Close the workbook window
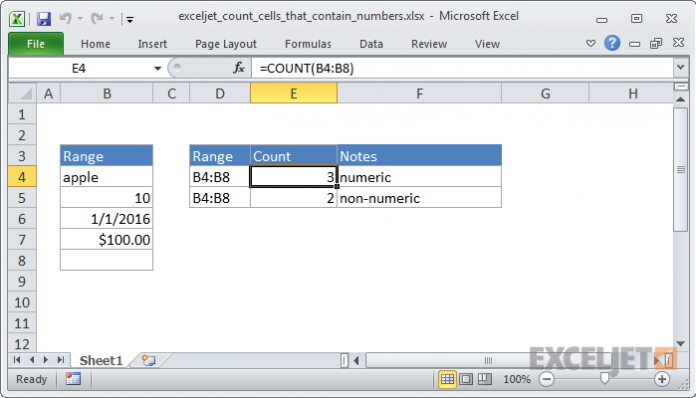 678,43
